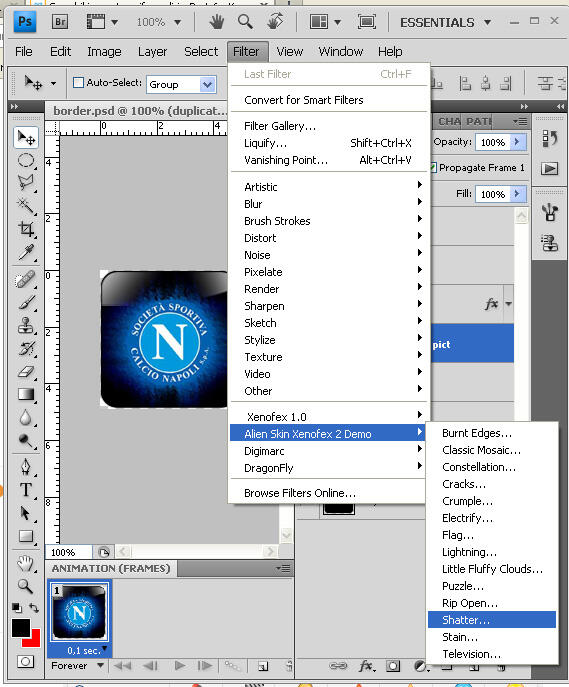Play the animation

pos(180,666)
